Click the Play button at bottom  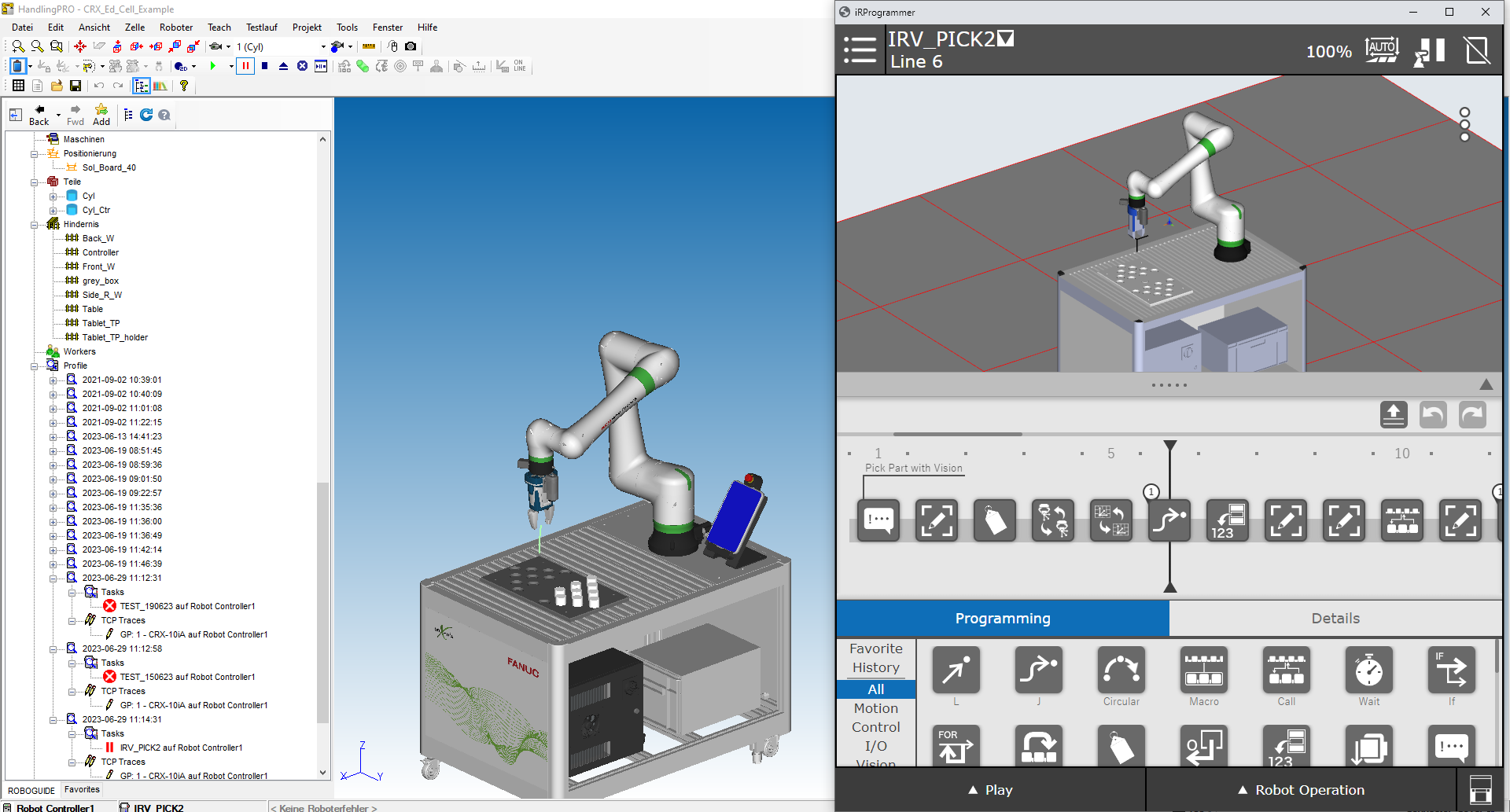pyautogui.click(x=990, y=790)
